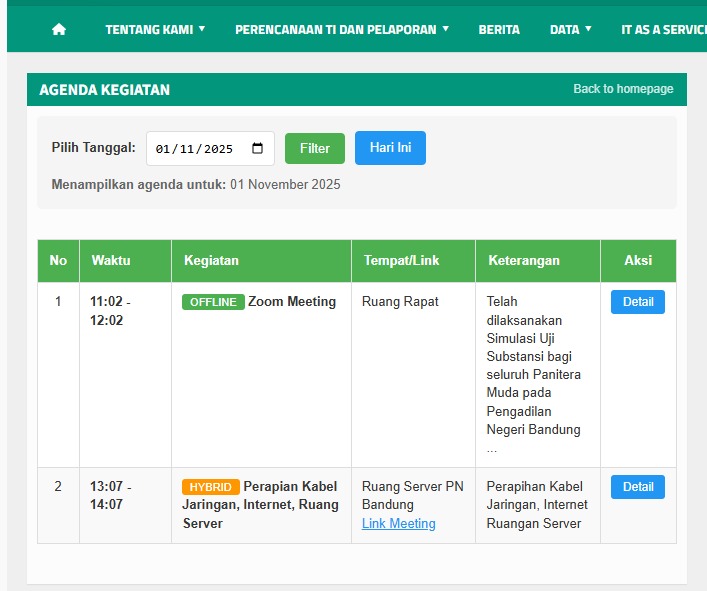Click the HYBRID badge on second agenda
707x591 pixels.
[210, 487]
